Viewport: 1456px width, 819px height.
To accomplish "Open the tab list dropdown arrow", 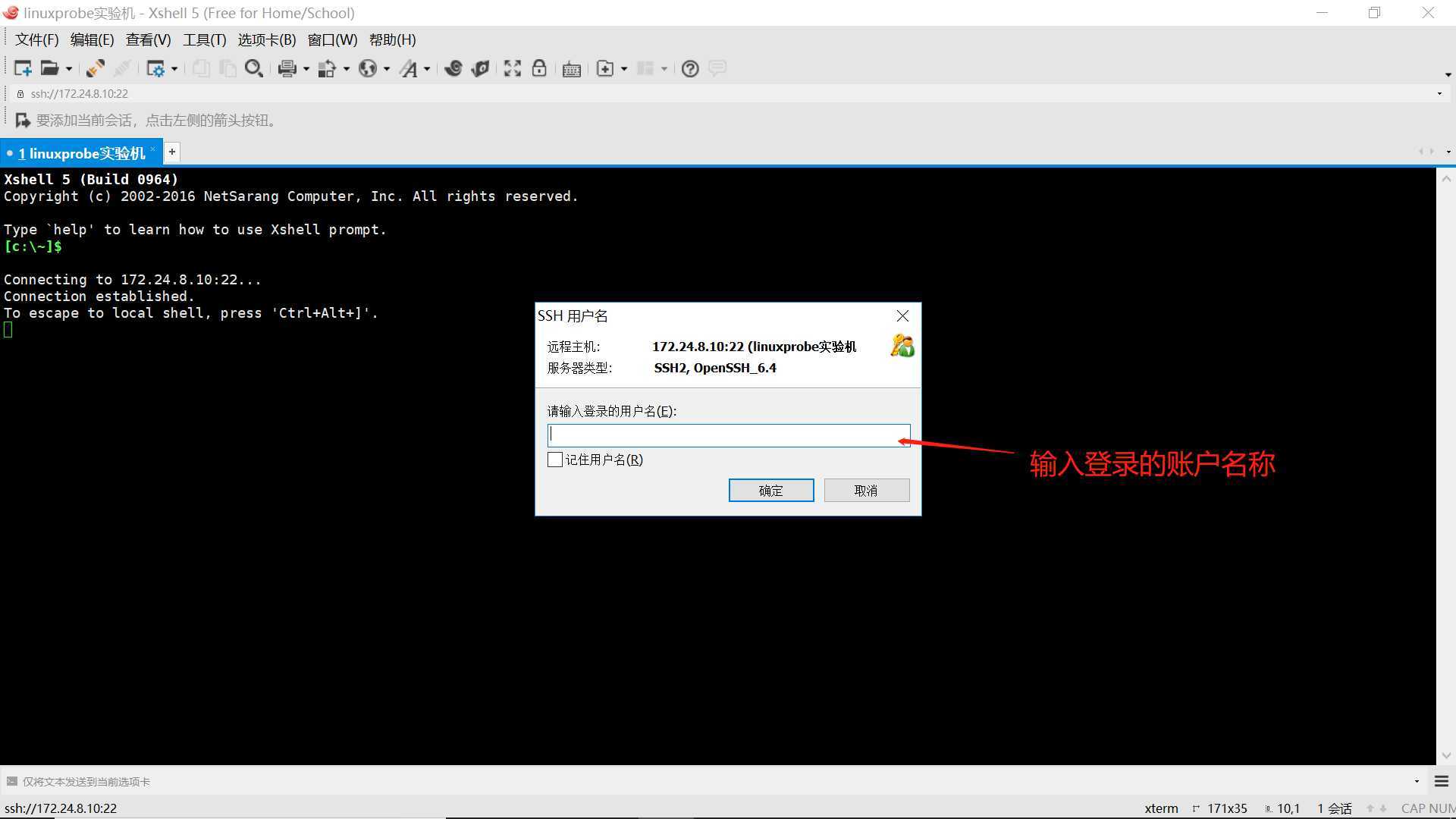I will (x=1448, y=152).
